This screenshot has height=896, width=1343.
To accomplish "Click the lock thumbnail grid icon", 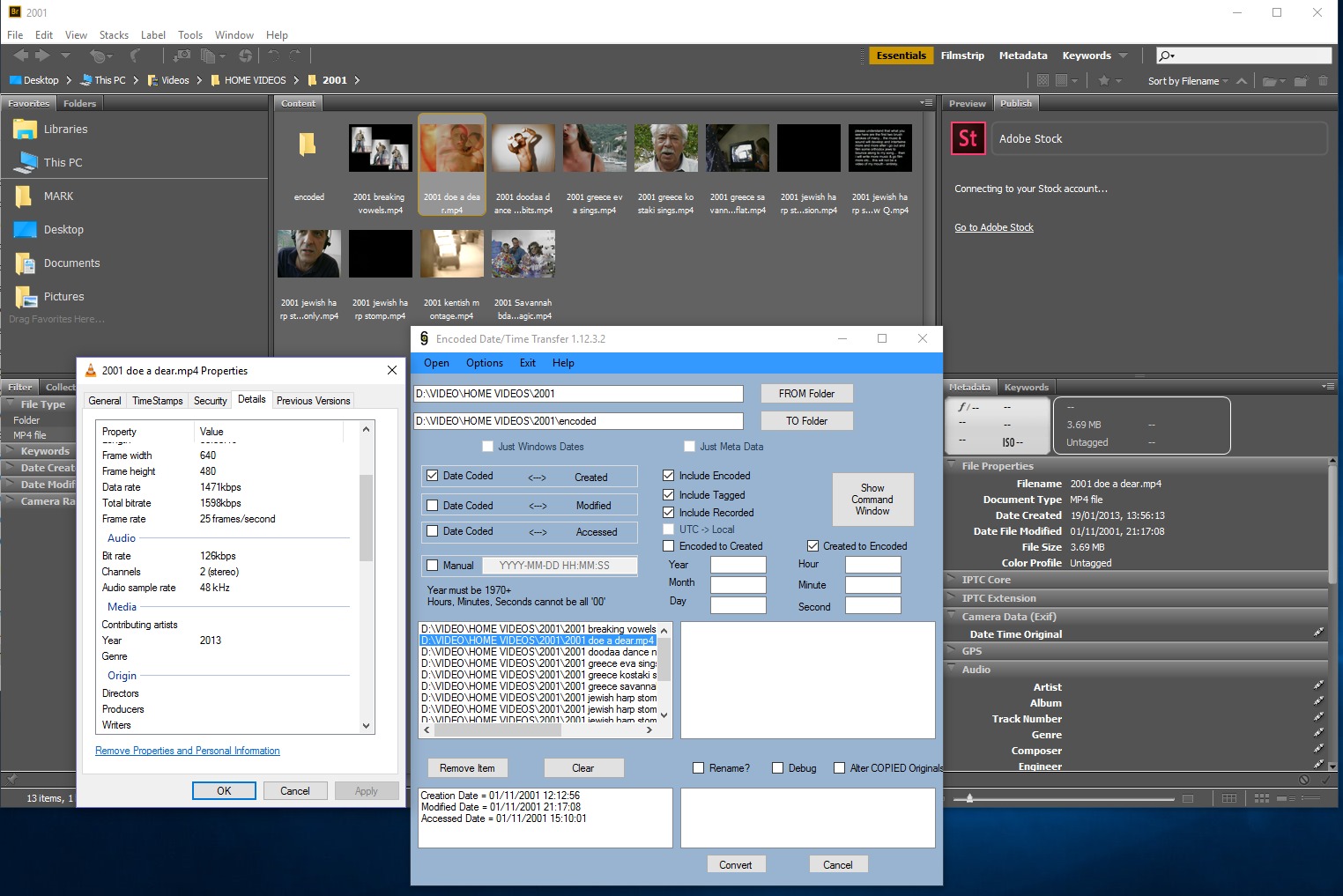I will tap(1229, 798).
